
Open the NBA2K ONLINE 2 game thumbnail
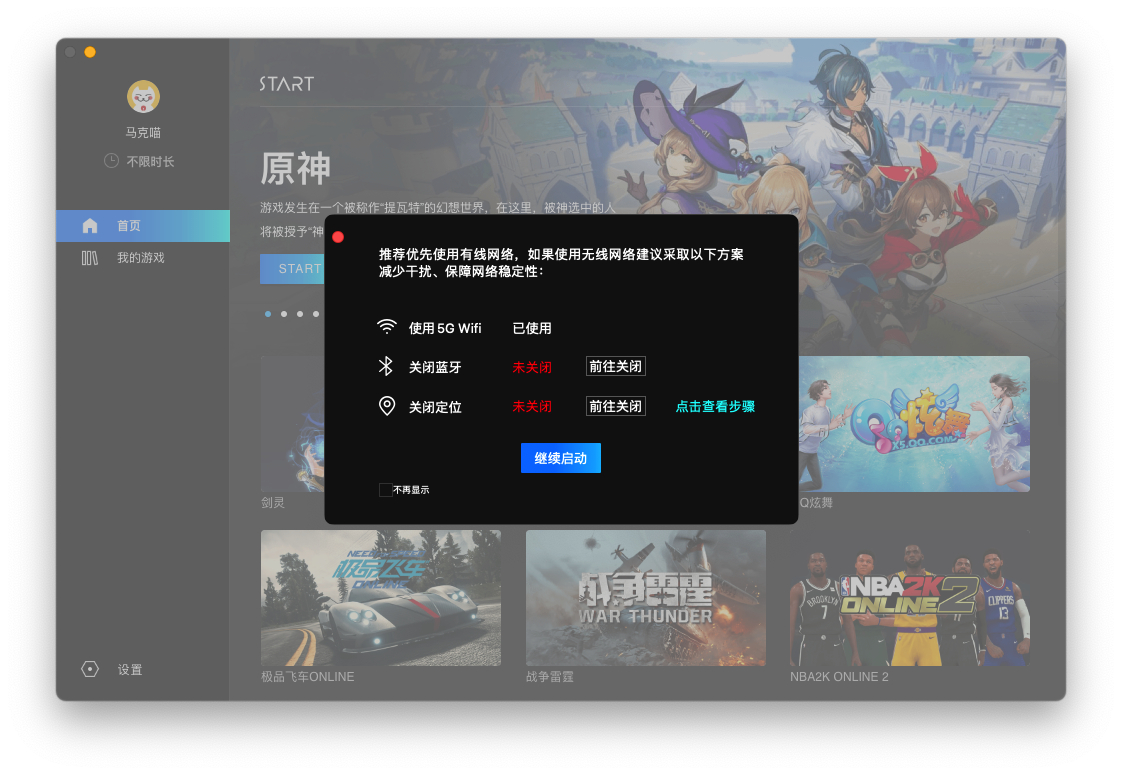[909, 598]
